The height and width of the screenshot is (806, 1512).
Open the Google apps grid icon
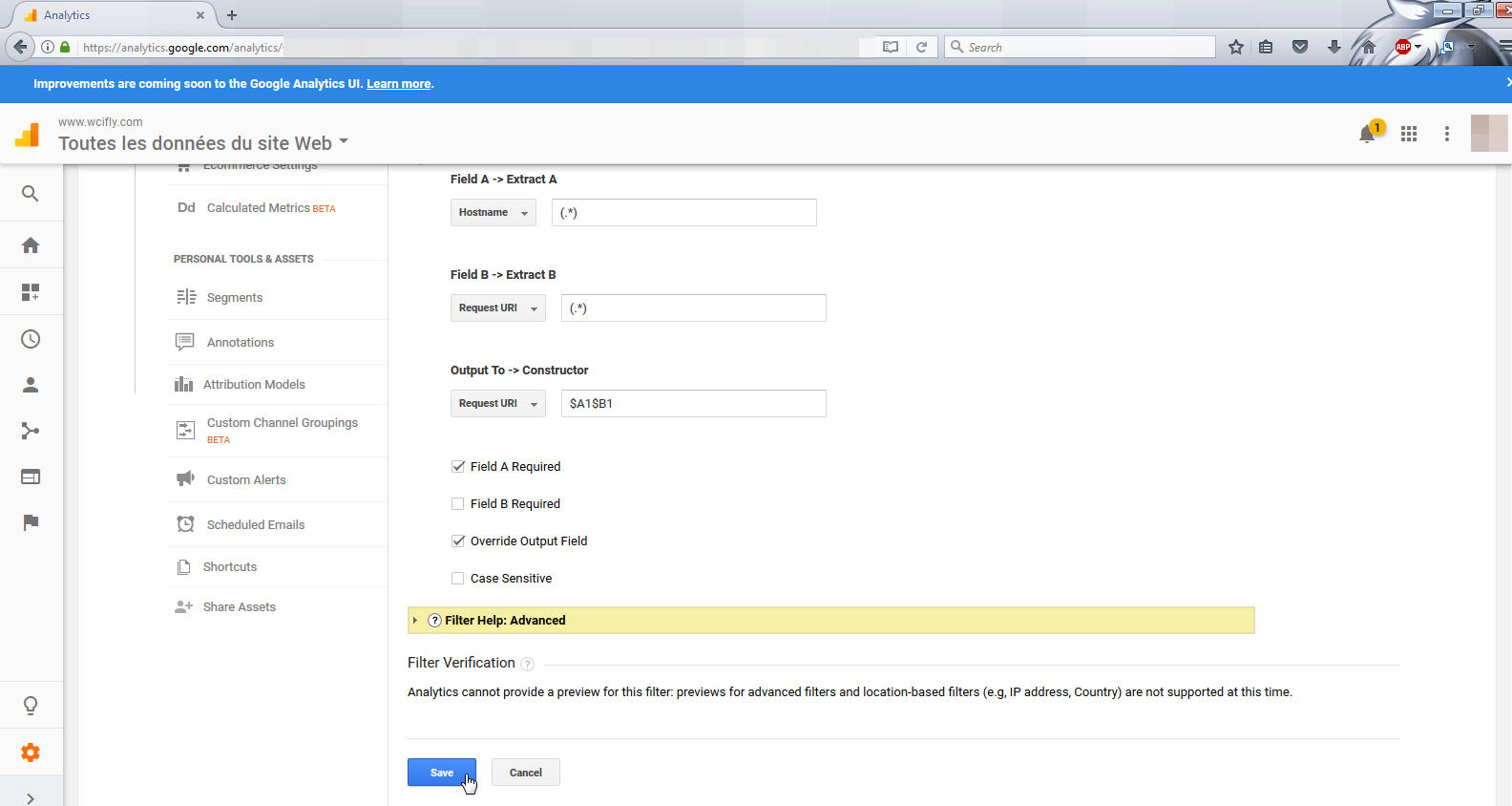[x=1409, y=134]
